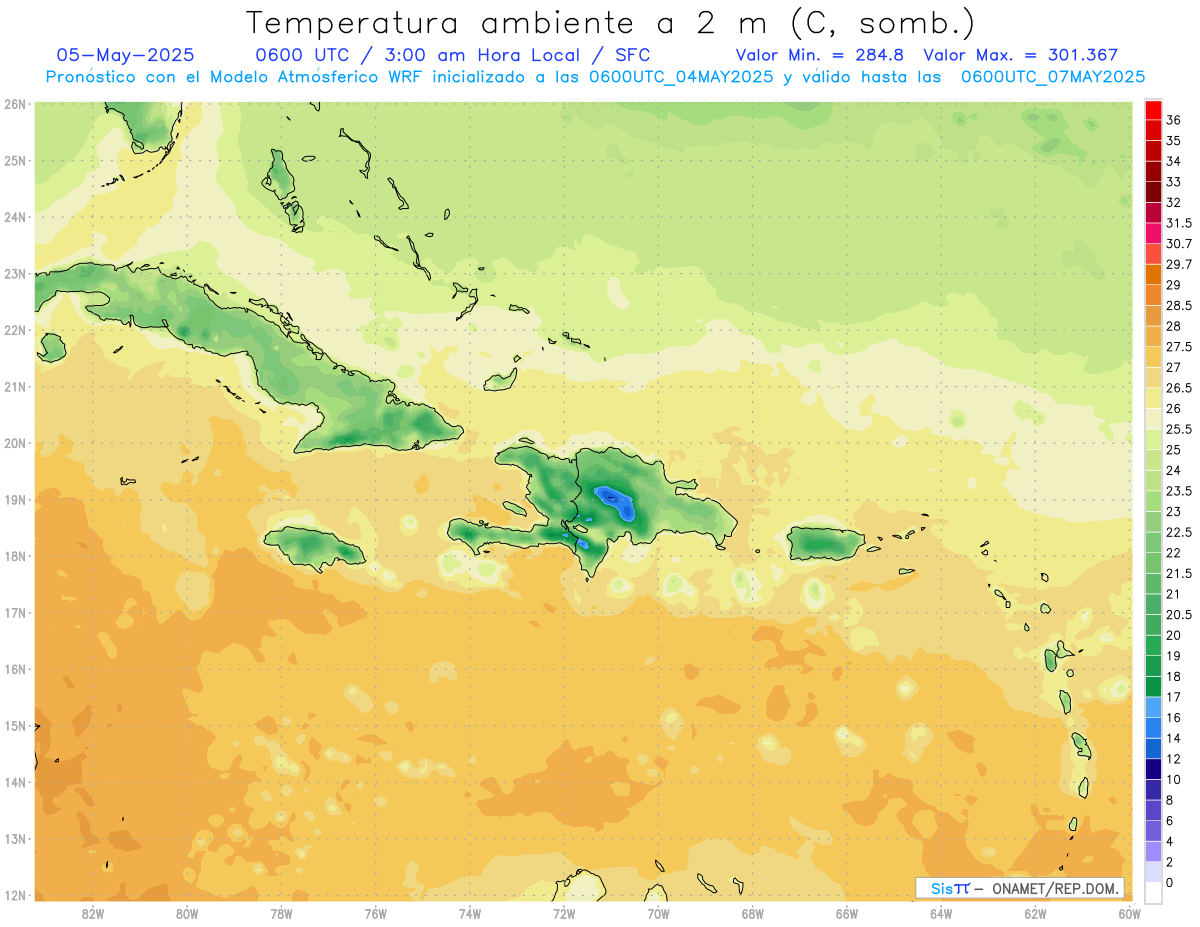Click the 78W longitude label

click(x=281, y=914)
